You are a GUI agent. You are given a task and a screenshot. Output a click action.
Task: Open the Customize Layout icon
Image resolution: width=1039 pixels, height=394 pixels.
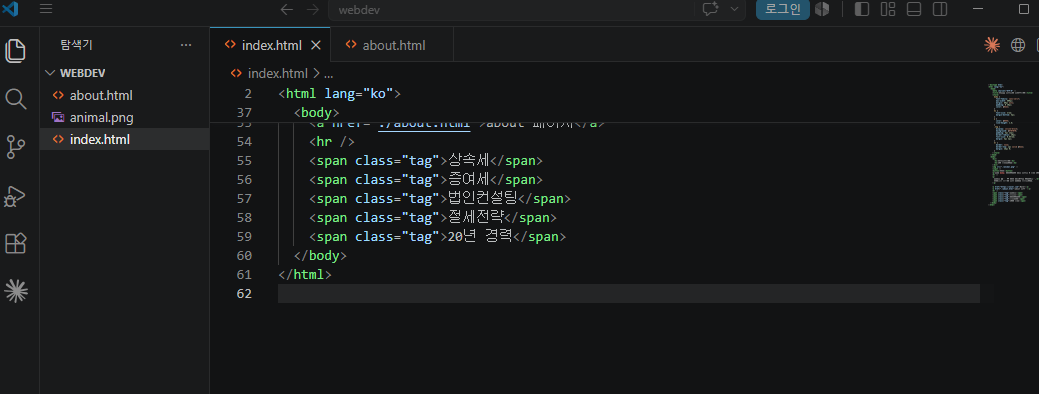pos(888,9)
